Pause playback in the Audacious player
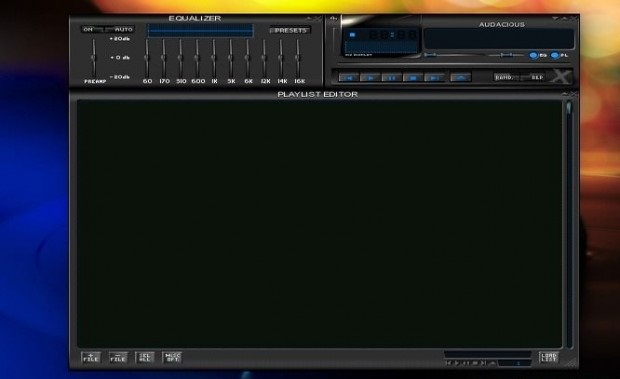620x379 pixels. (391, 77)
